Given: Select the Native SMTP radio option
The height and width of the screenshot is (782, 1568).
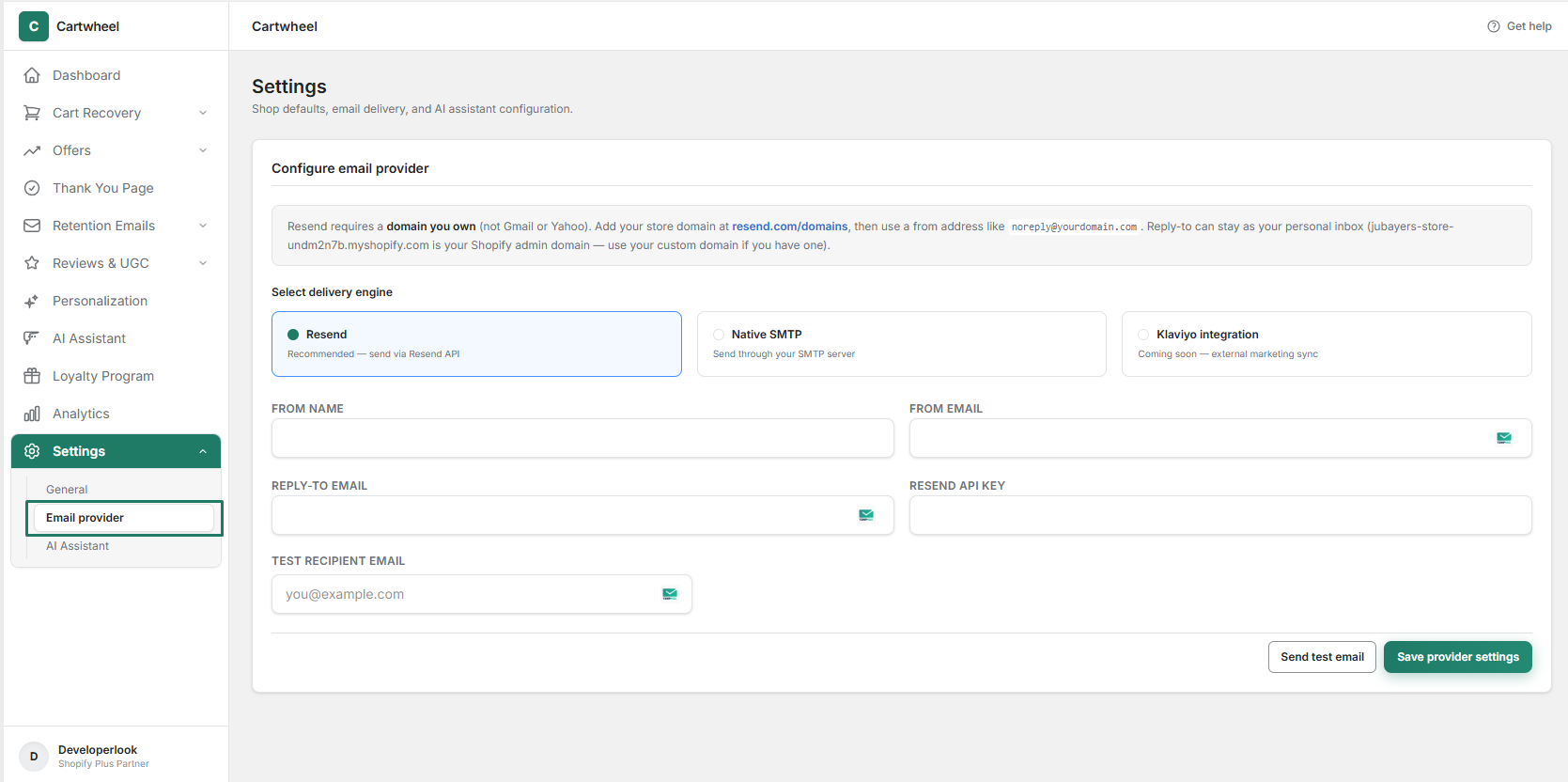Looking at the screenshot, I should click(x=719, y=335).
